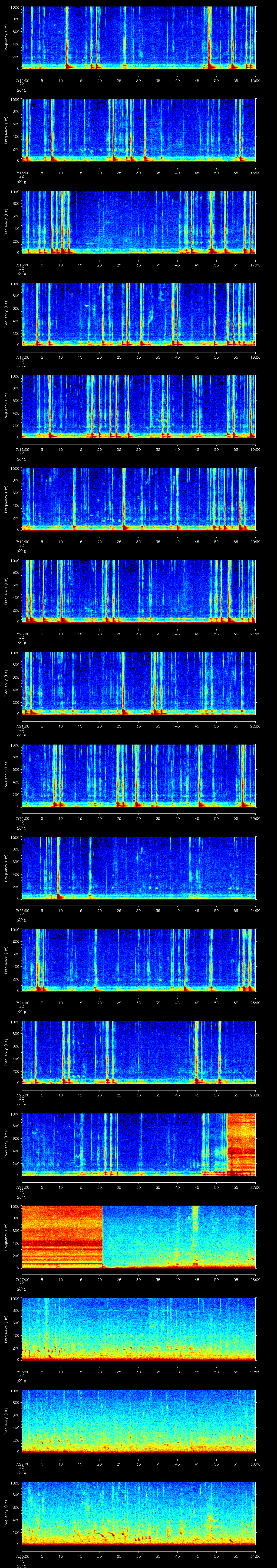Click the 30-second tick label under the 7:20:00 panel
Viewport: 277px width, 1568px height.
pos(138,634)
